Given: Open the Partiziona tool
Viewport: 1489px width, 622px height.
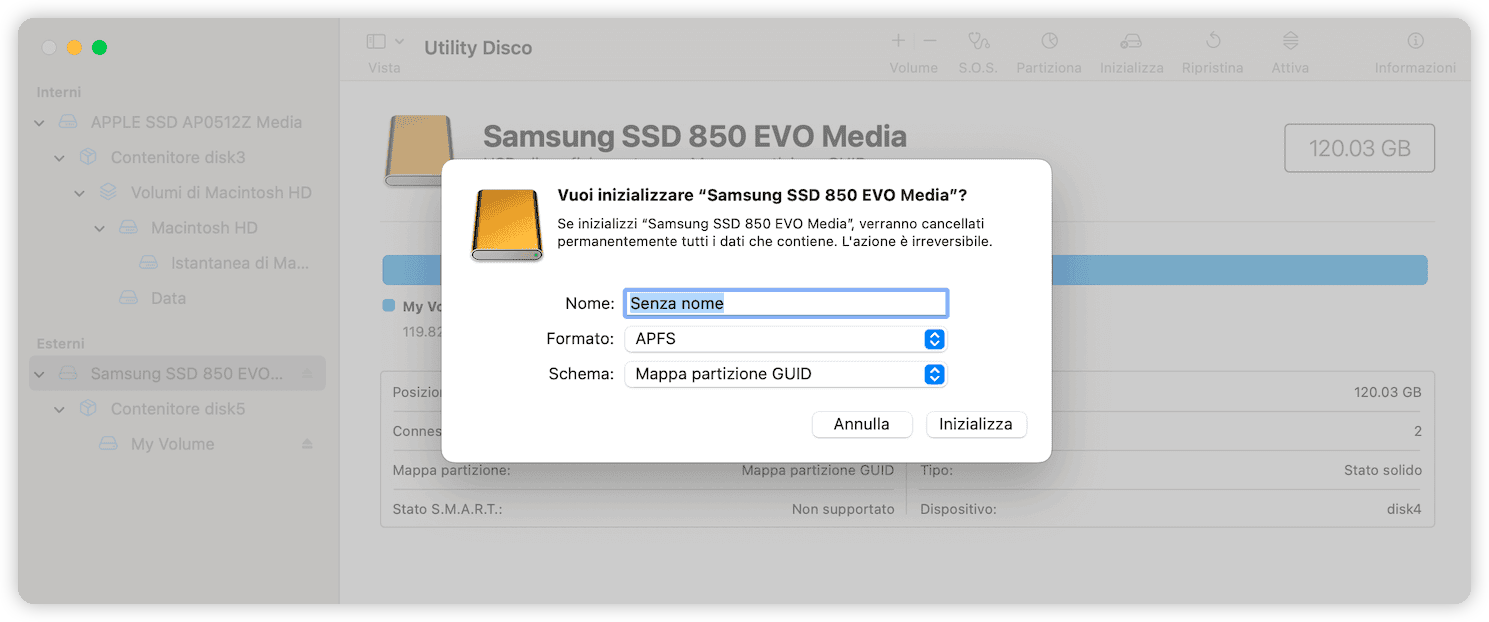Looking at the screenshot, I should (x=1049, y=41).
